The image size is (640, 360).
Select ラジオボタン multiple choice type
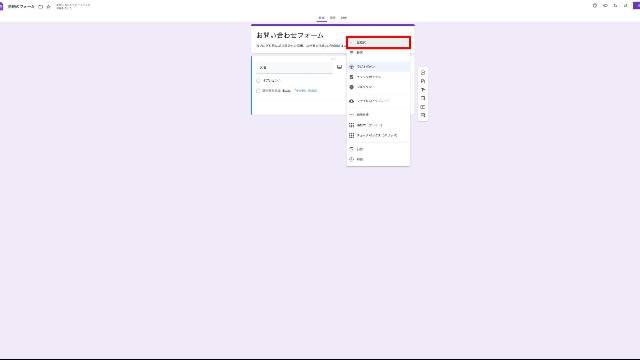point(378,67)
